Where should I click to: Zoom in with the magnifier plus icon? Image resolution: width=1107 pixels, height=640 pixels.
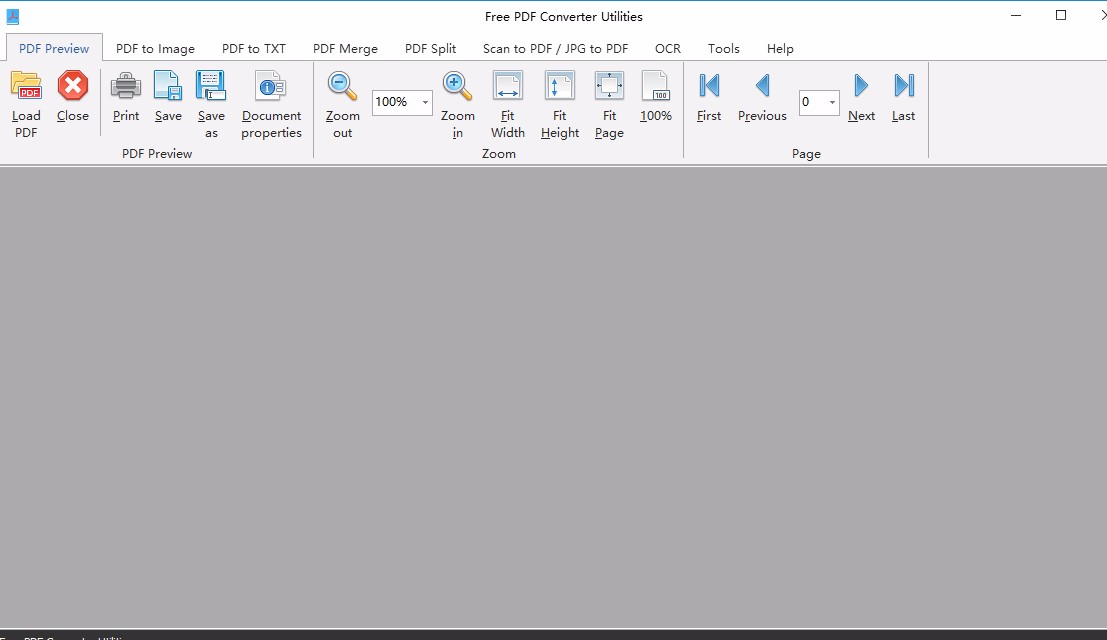click(x=458, y=87)
